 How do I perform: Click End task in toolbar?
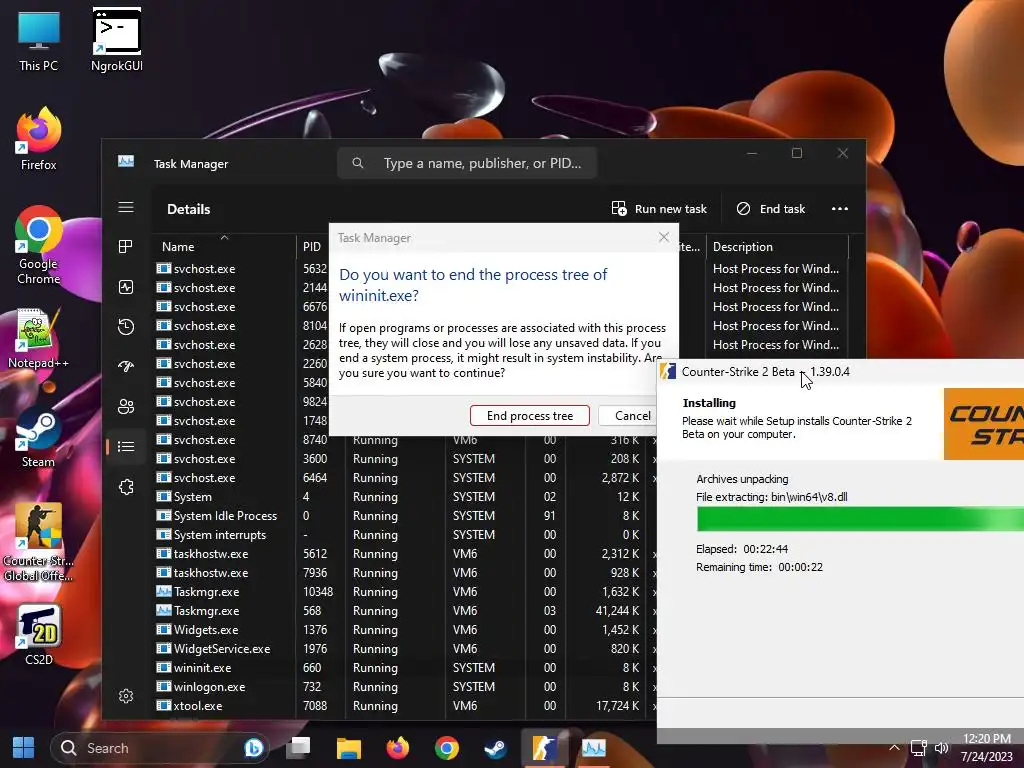[771, 209]
